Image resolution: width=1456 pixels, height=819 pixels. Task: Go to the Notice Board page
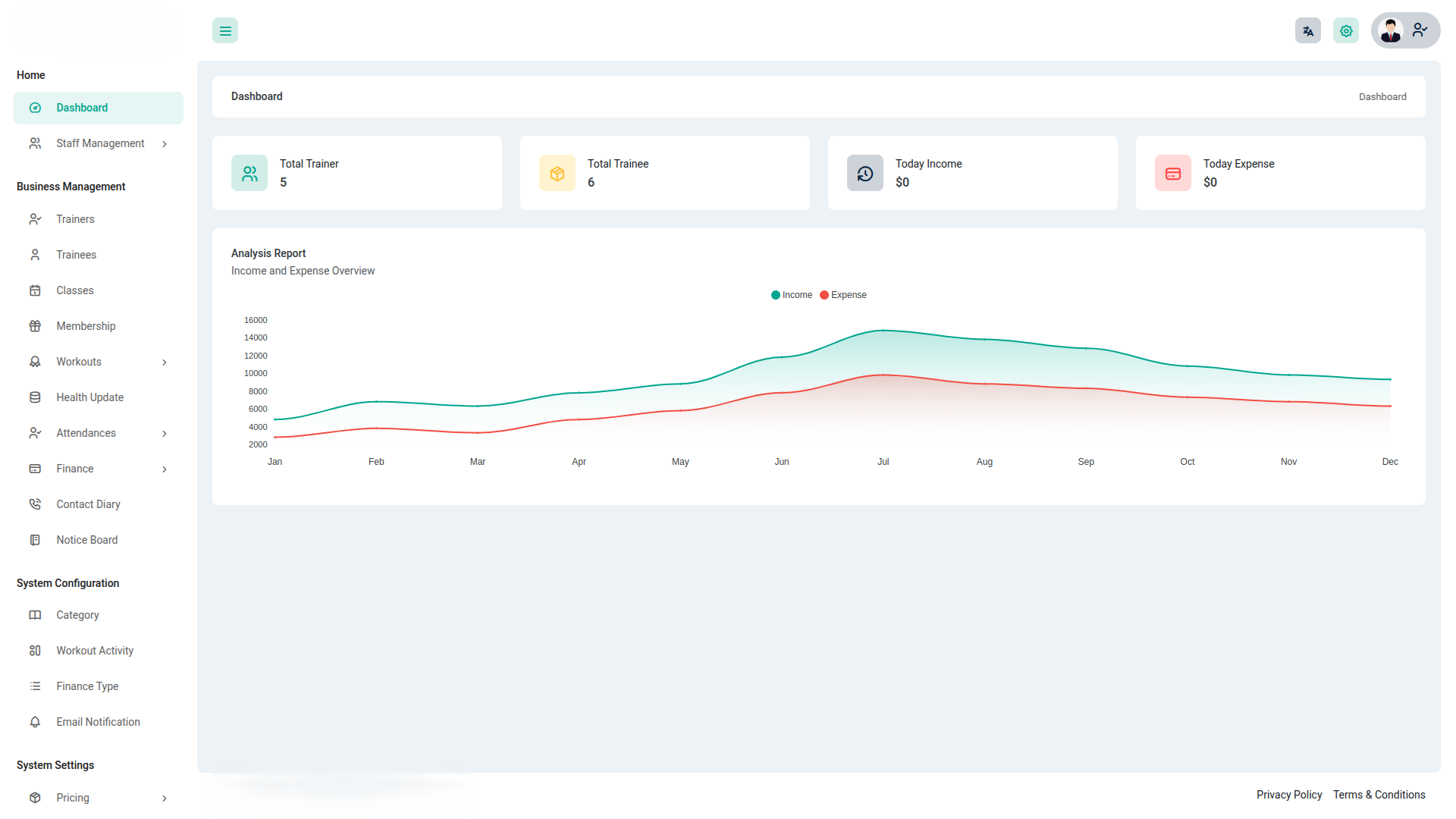[86, 540]
